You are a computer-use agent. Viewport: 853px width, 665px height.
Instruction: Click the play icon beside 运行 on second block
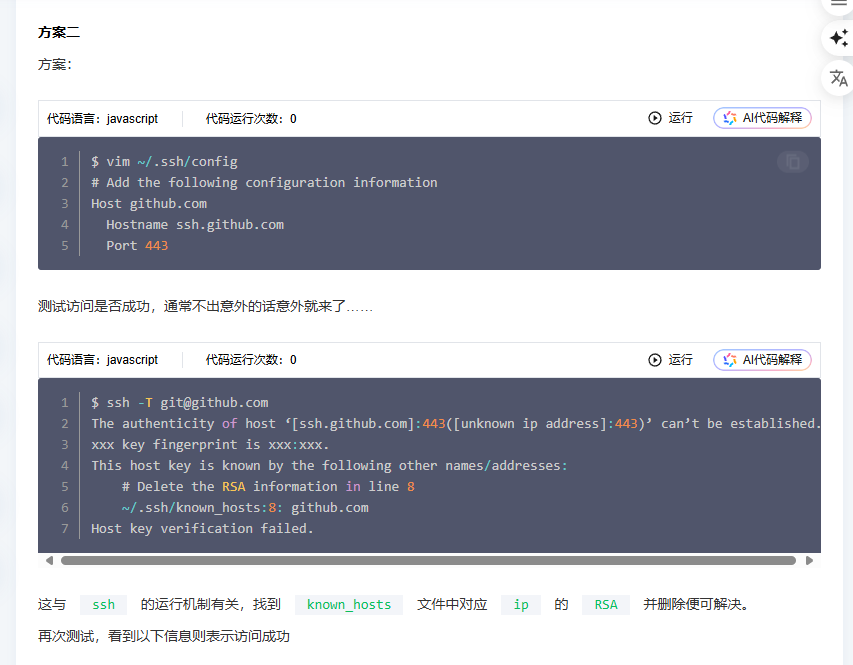(654, 359)
